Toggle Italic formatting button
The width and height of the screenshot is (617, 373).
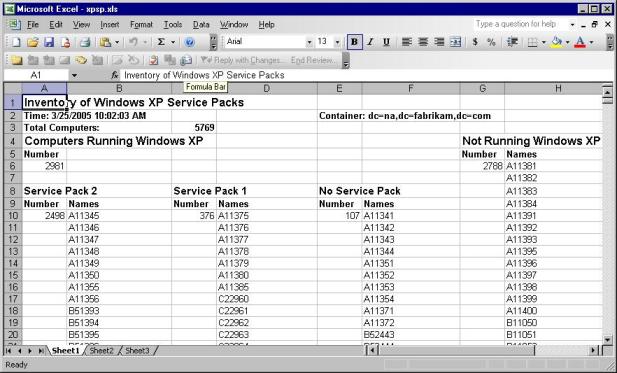(x=370, y=42)
